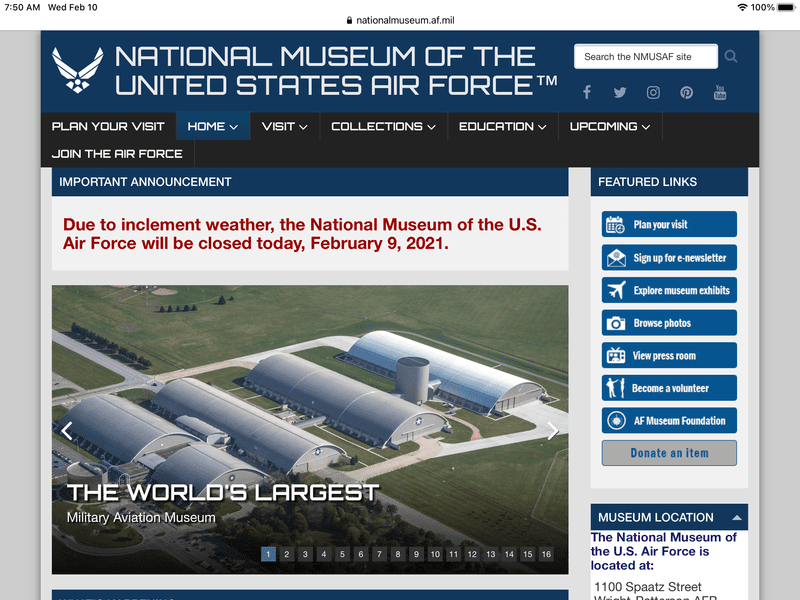
Task: Open JOIN THE AIR FORCE nav item
Action: (117, 154)
